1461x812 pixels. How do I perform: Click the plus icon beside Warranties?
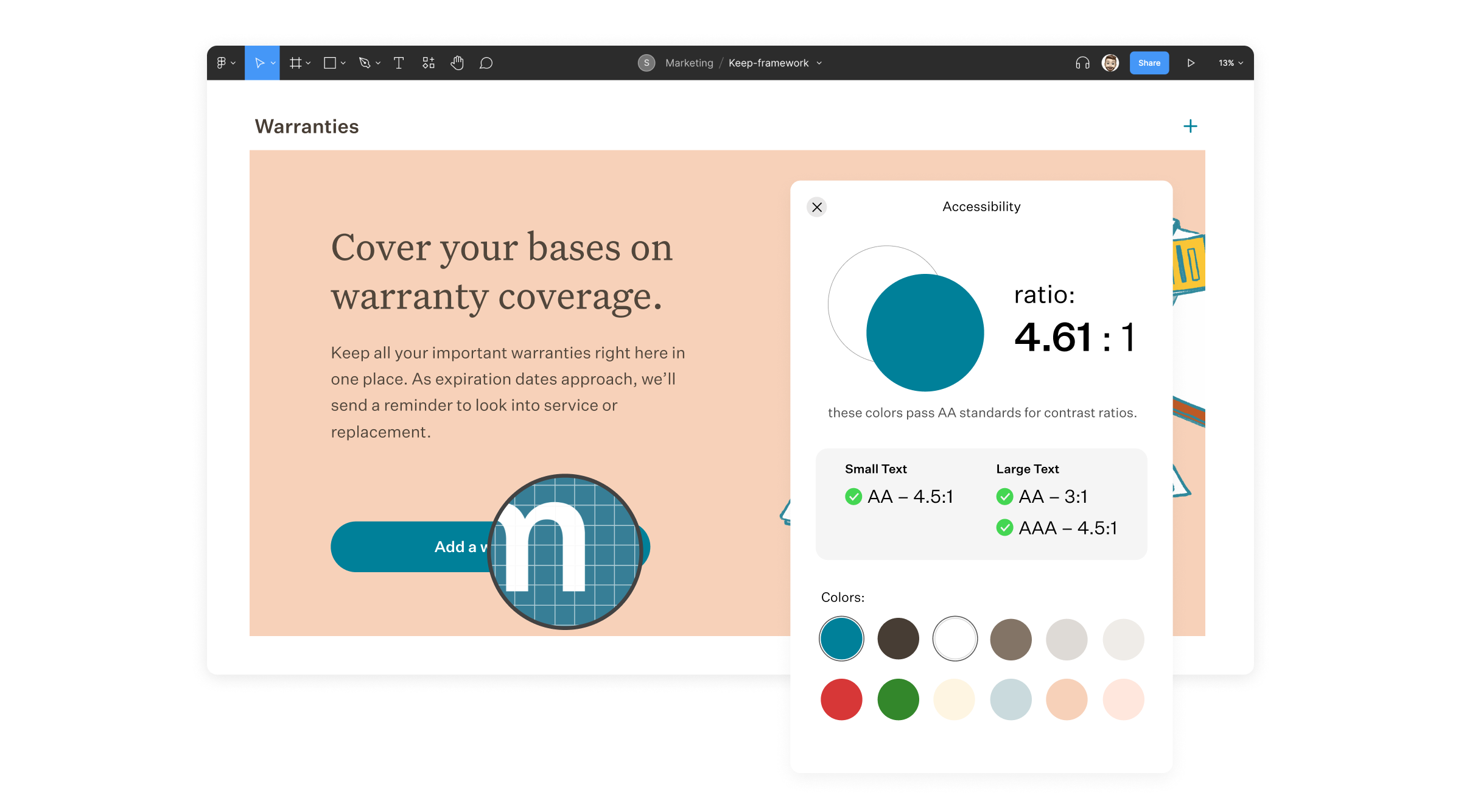coord(1190,126)
